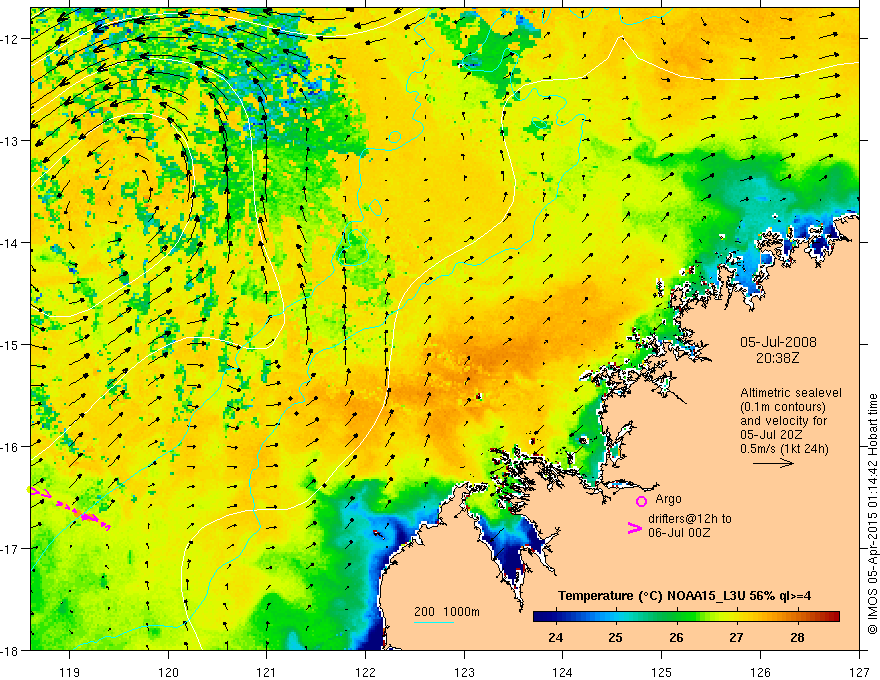Click the color bar value 28
The height and width of the screenshot is (680, 880).
point(797,637)
